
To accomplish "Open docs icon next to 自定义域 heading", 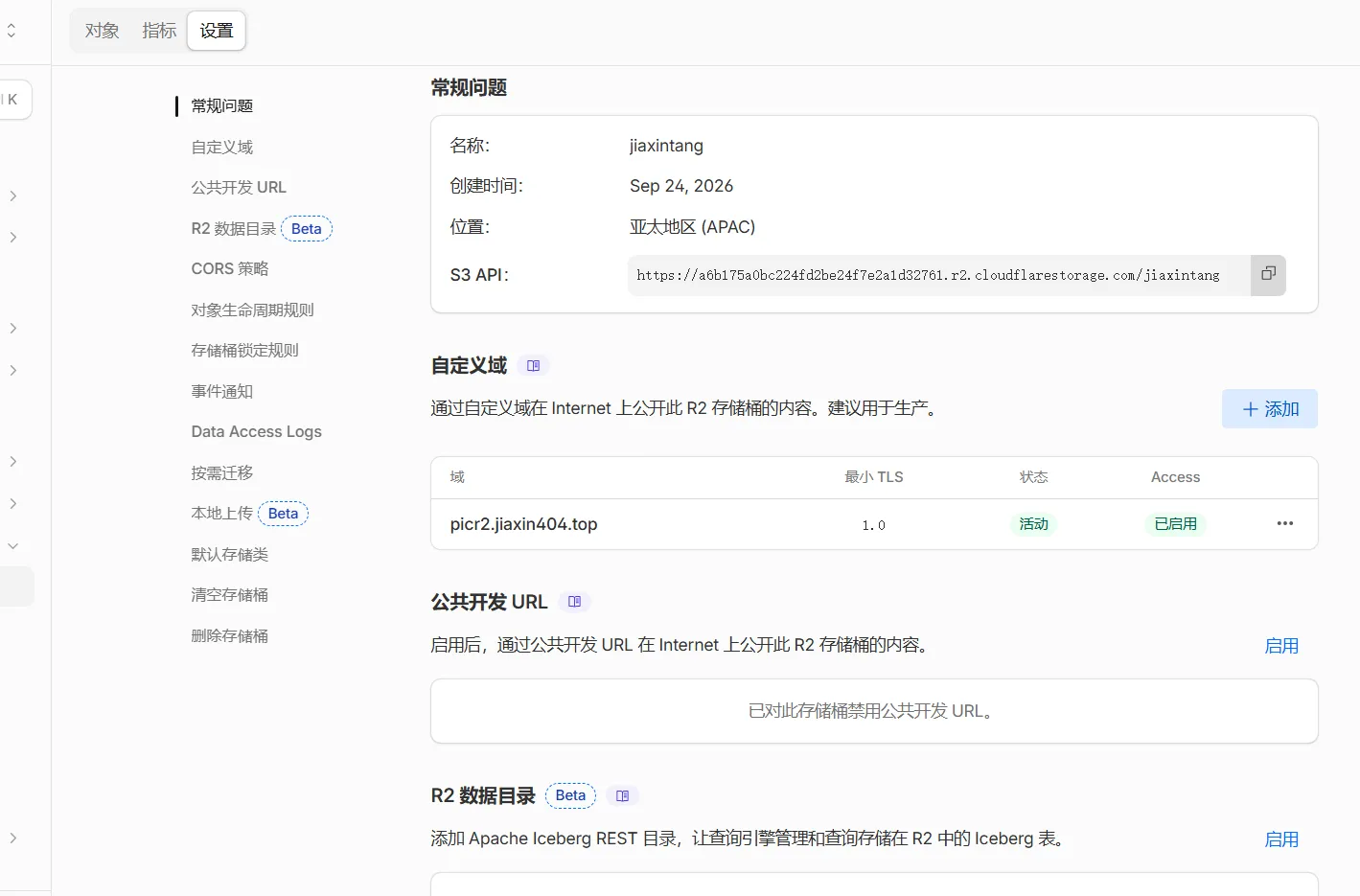I will pos(534,365).
